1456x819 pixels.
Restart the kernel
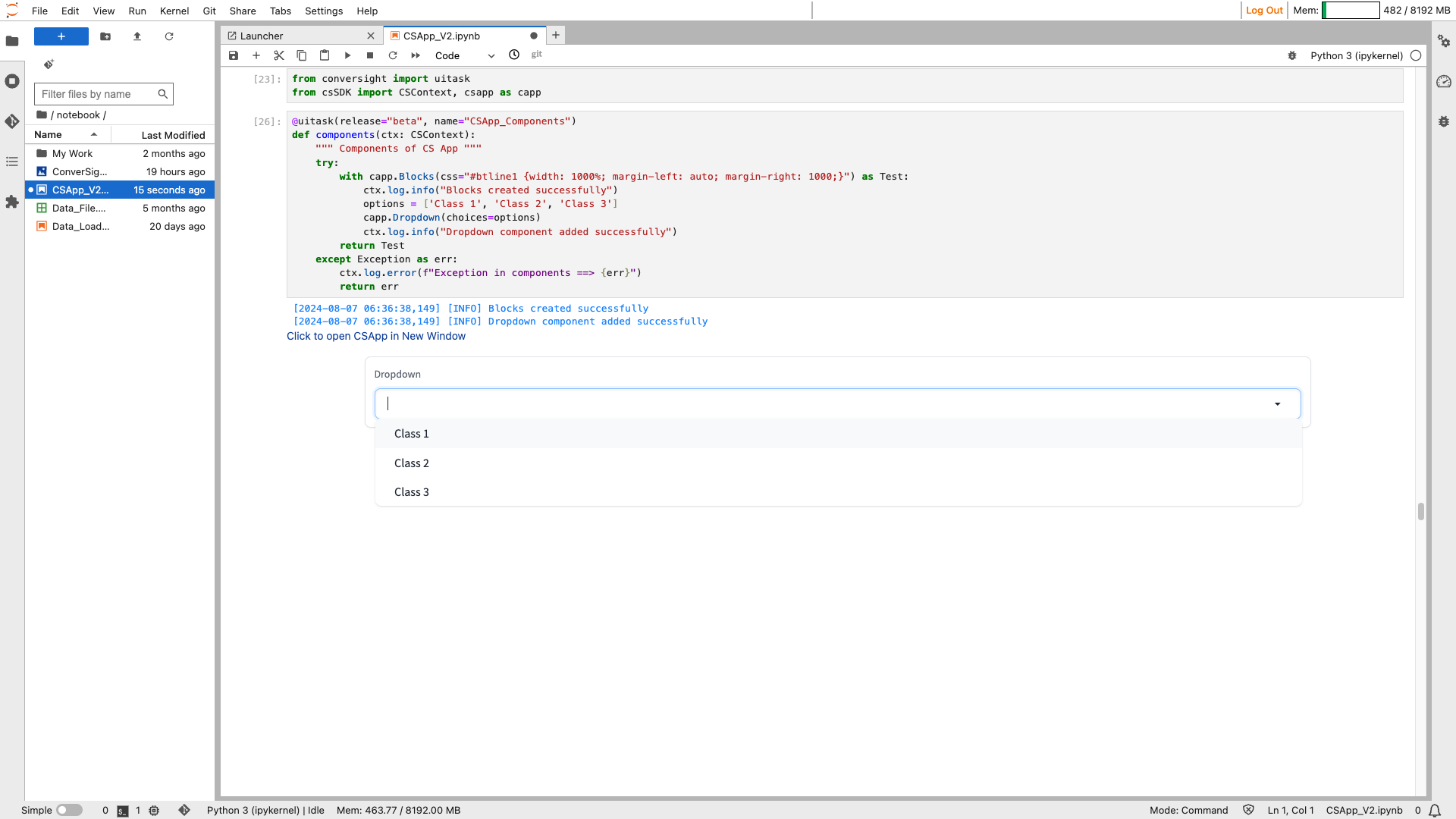click(393, 55)
